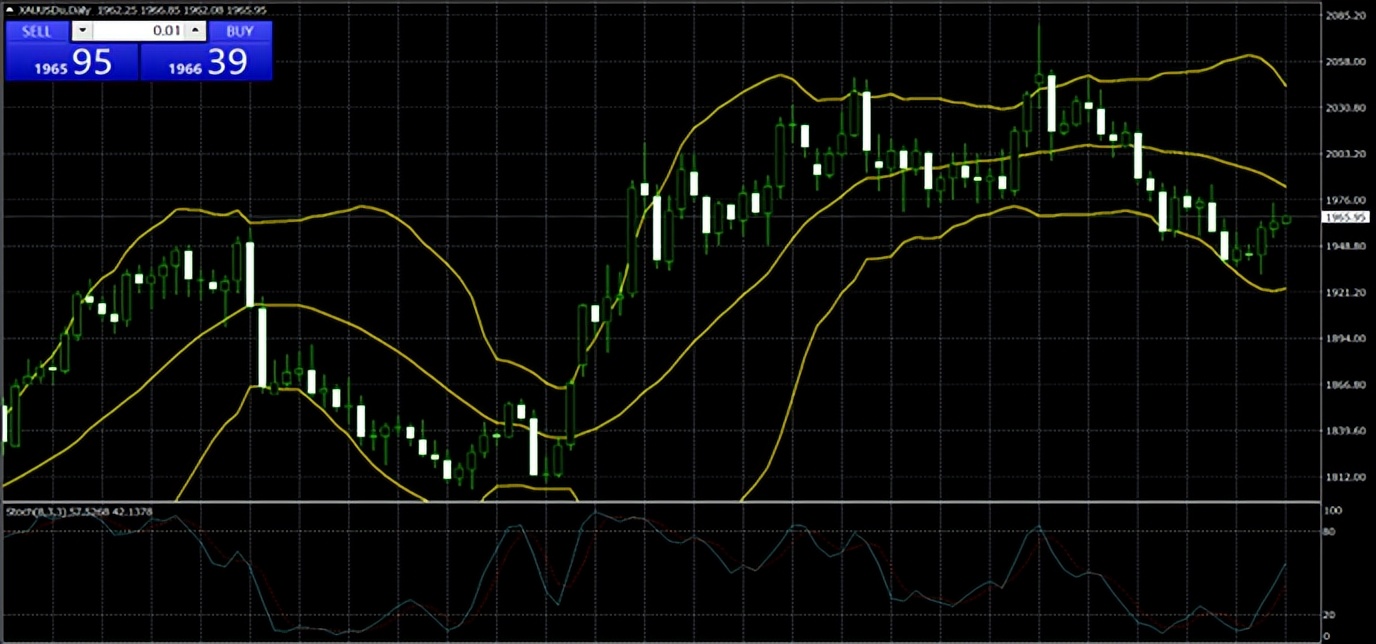Click the stochastic 20 level label
Viewport: 1376px width, 644px height.
click(1327, 615)
